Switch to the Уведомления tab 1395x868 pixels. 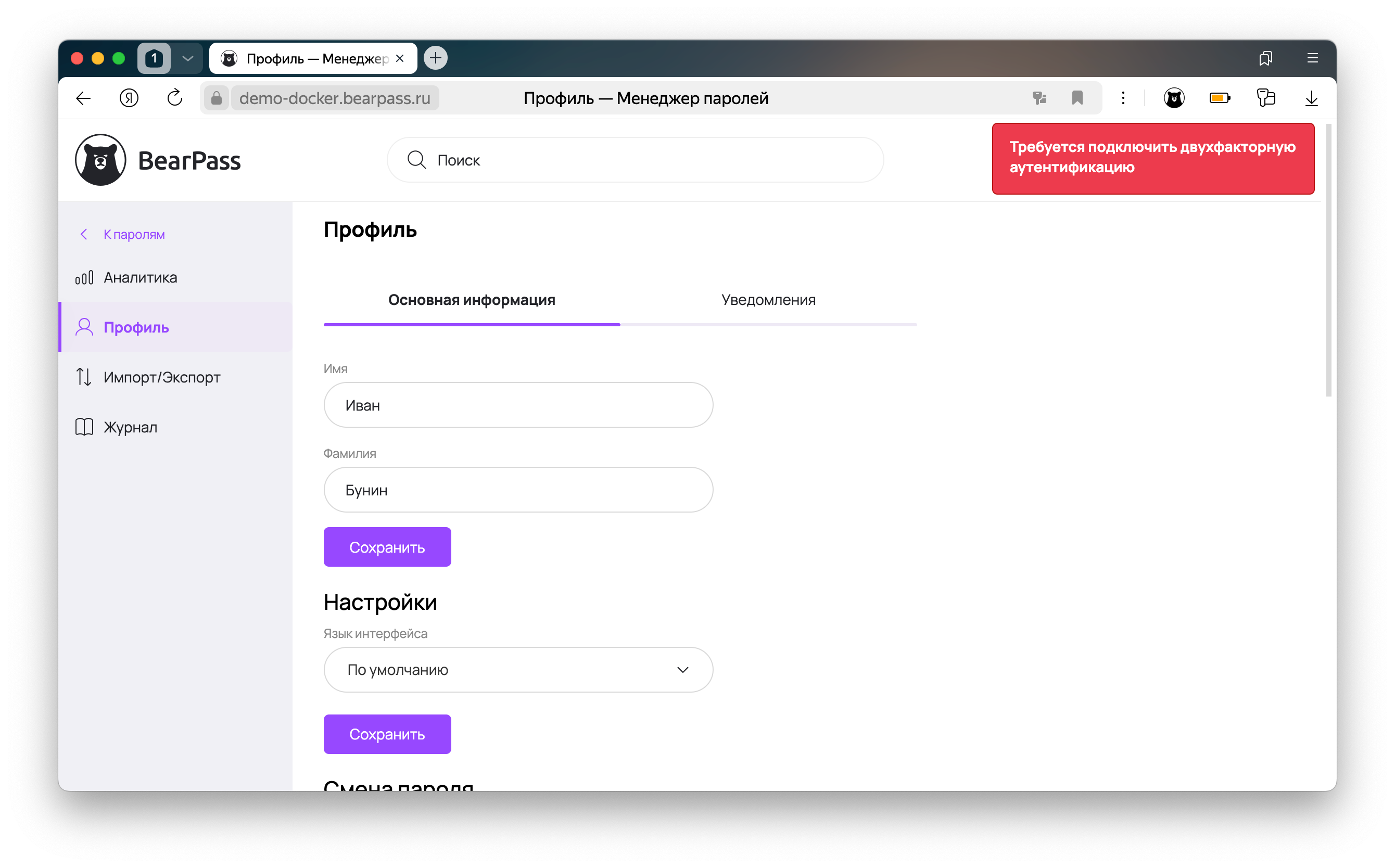point(768,300)
